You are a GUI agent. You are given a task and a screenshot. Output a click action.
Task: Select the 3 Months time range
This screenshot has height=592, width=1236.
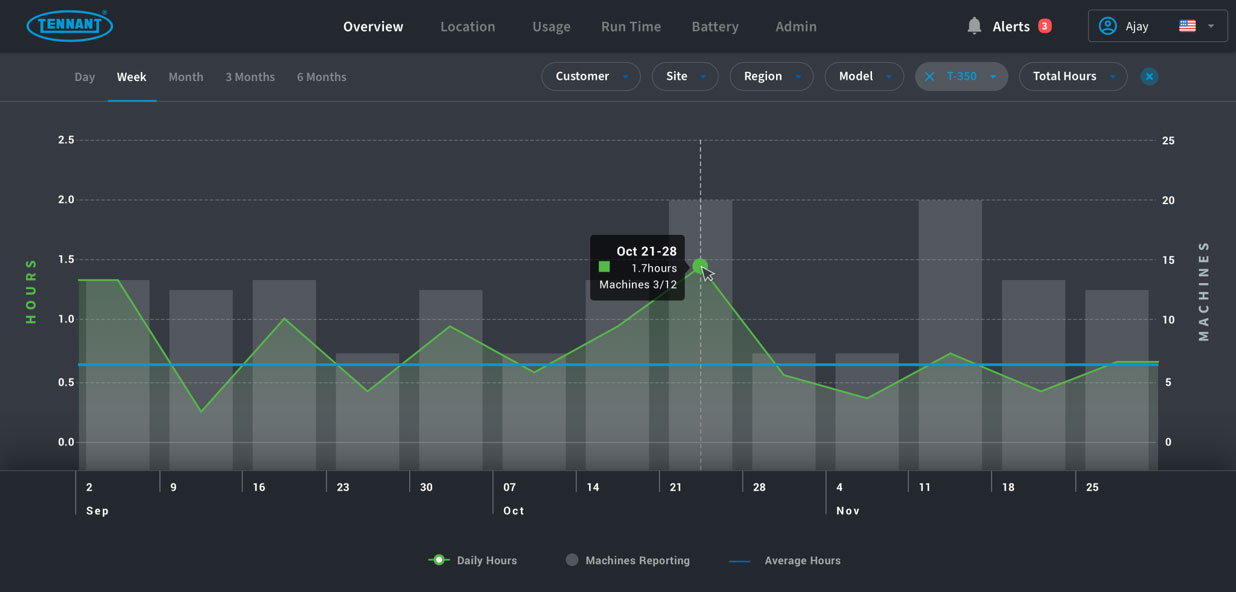[250, 77]
